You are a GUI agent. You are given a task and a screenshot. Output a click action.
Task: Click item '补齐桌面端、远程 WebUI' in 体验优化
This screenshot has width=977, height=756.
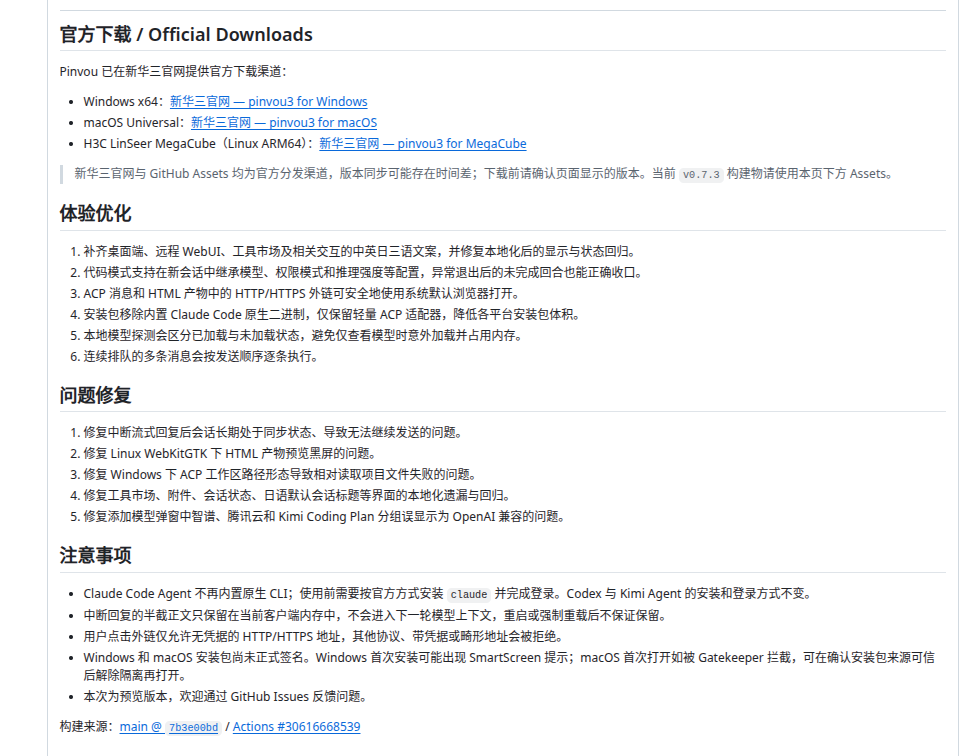coord(360,252)
